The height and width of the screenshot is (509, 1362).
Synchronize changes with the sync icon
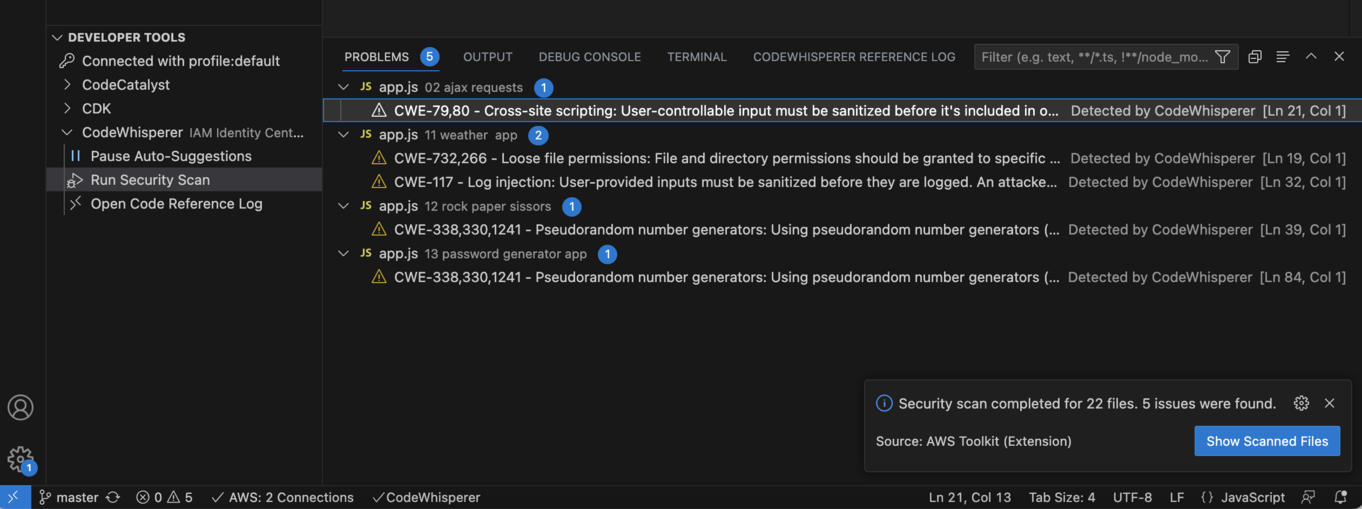[x=113, y=497]
